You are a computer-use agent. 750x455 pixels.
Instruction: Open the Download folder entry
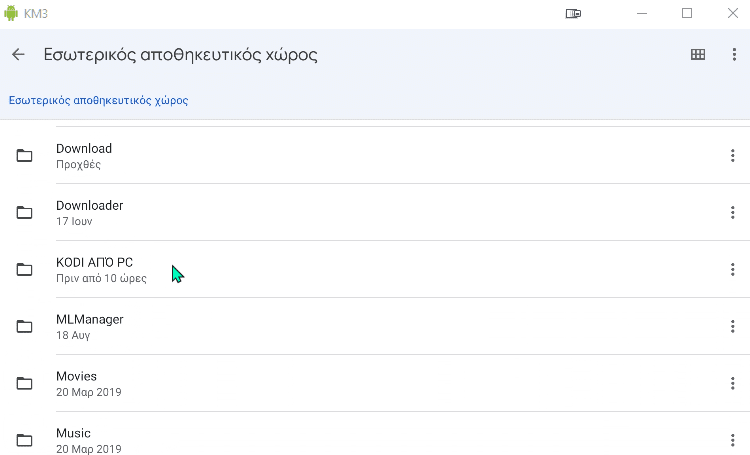[375, 155]
